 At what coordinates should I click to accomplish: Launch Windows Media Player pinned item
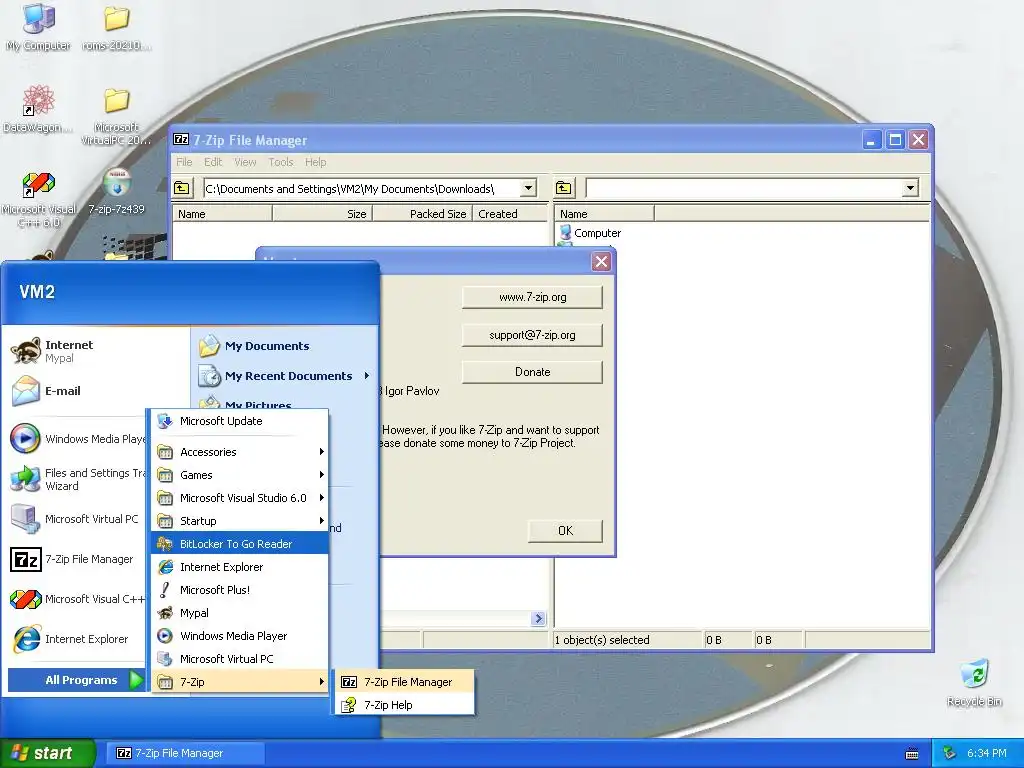pos(77,439)
